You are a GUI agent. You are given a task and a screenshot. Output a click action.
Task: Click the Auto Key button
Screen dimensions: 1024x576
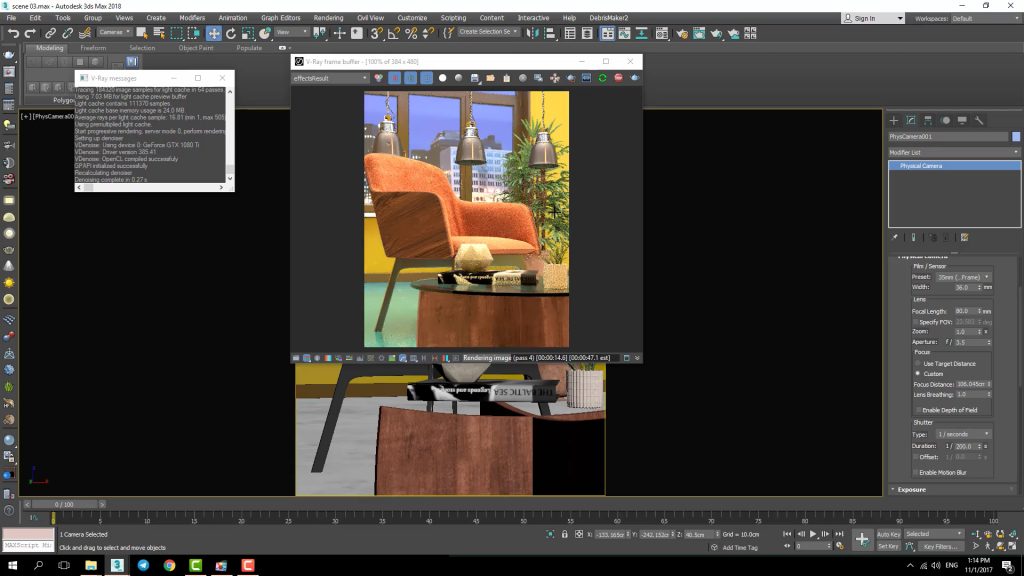pos(889,534)
